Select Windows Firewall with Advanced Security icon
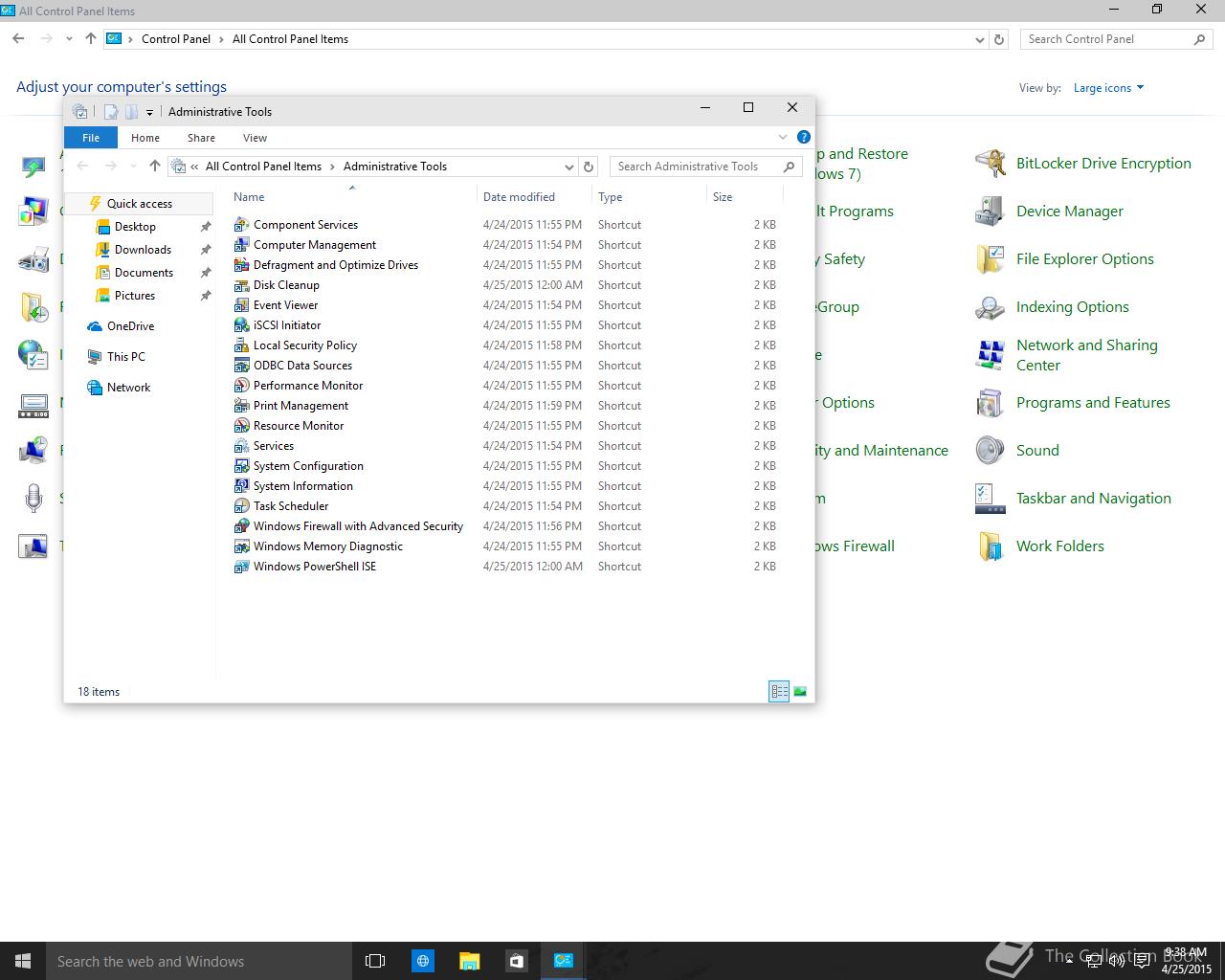 [x=242, y=526]
